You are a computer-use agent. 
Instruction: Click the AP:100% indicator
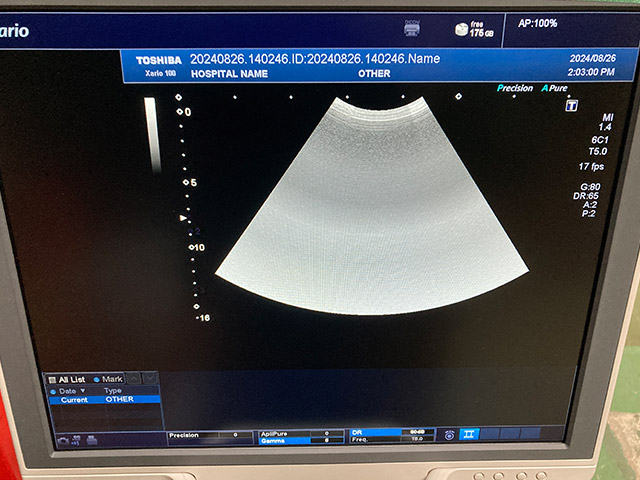click(538, 24)
